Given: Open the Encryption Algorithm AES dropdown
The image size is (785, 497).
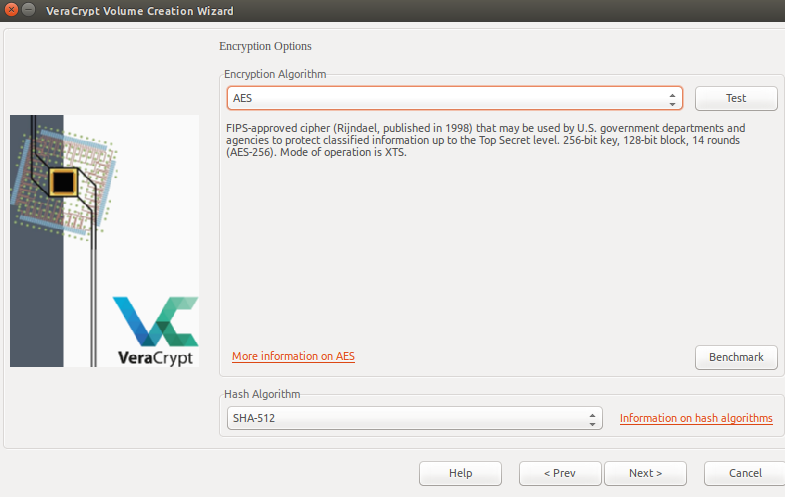Looking at the screenshot, I should (x=455, y=98).
